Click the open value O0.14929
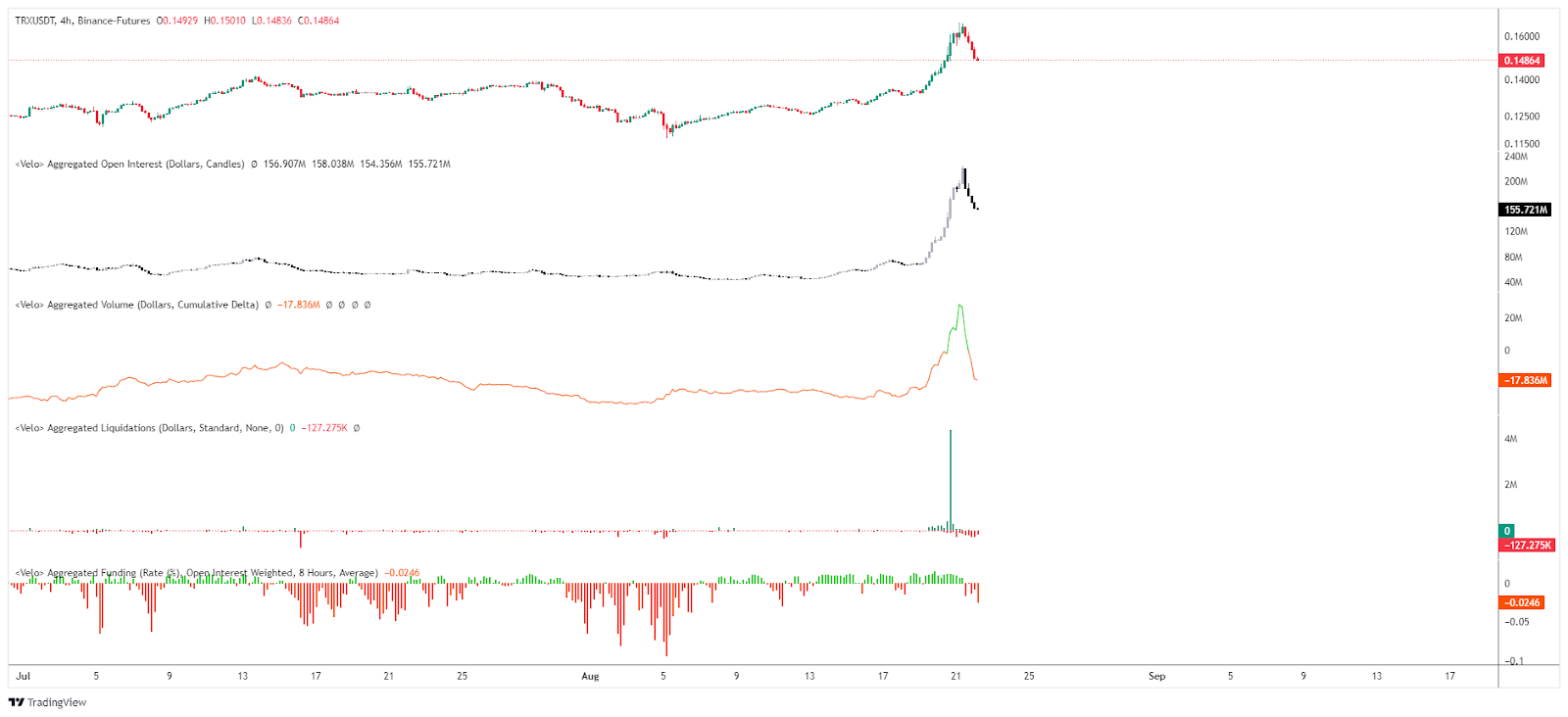The image size is (1568, 717). (177, 21)
